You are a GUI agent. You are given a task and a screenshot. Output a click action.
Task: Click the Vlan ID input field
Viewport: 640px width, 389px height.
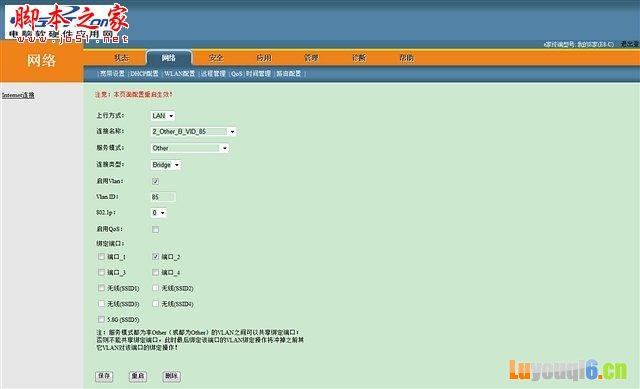point(163,197)
